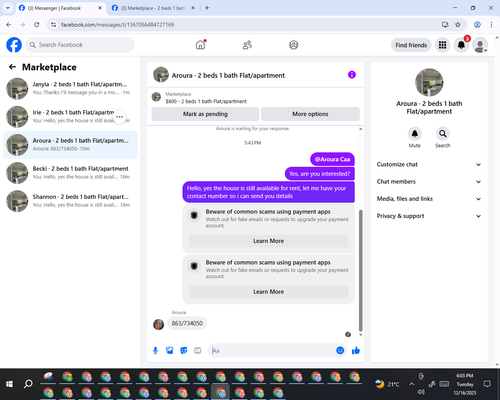This screenshot has width=500, height=400.
Task: Select the Aroura conversation in list
Action: tap(70, 145)
